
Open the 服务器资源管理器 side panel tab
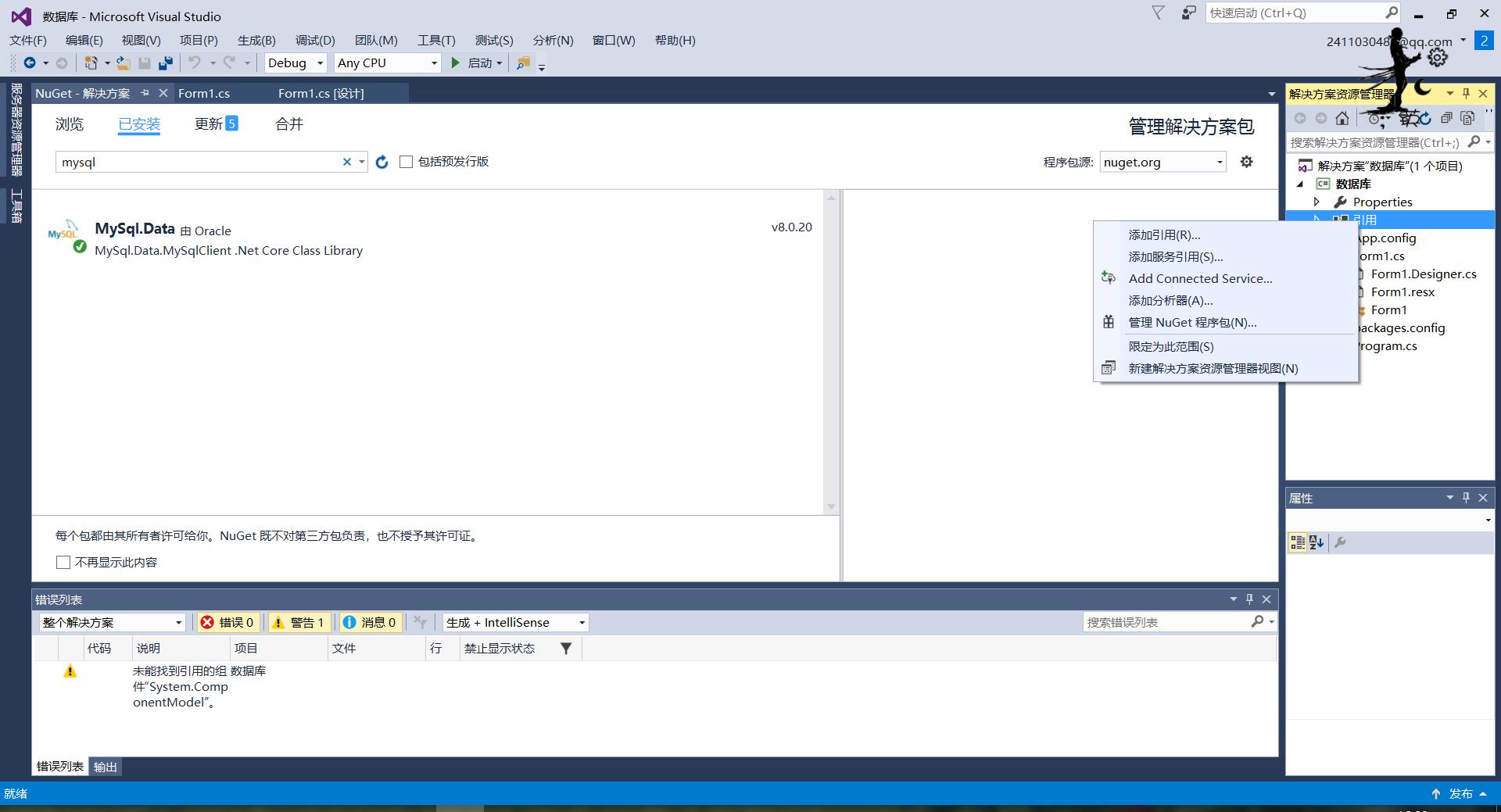[16, 130]
